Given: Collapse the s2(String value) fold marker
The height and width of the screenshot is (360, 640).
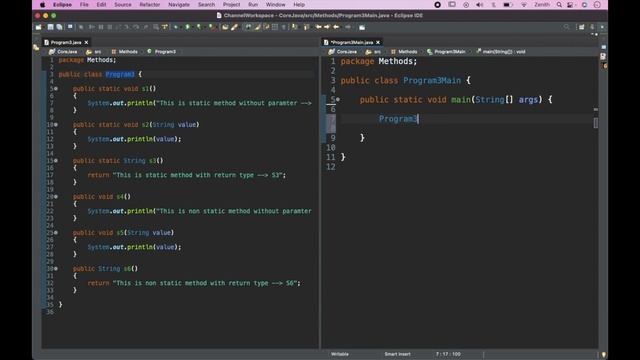Looking at the screenshot, I should [56, 124].
